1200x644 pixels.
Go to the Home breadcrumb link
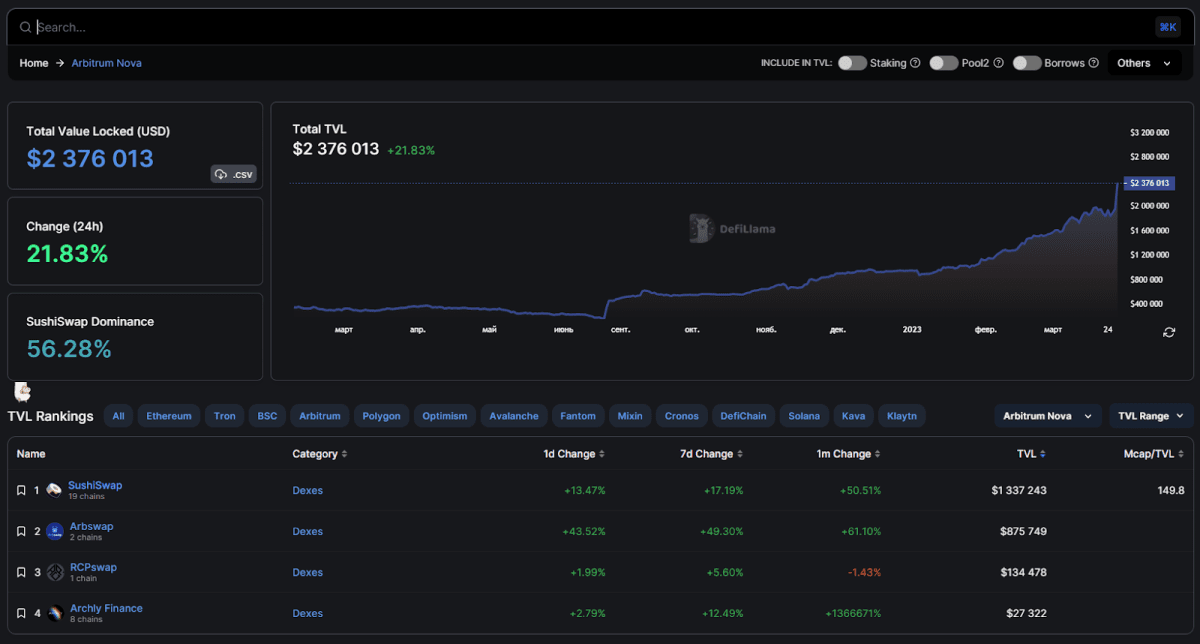(34, 63)
